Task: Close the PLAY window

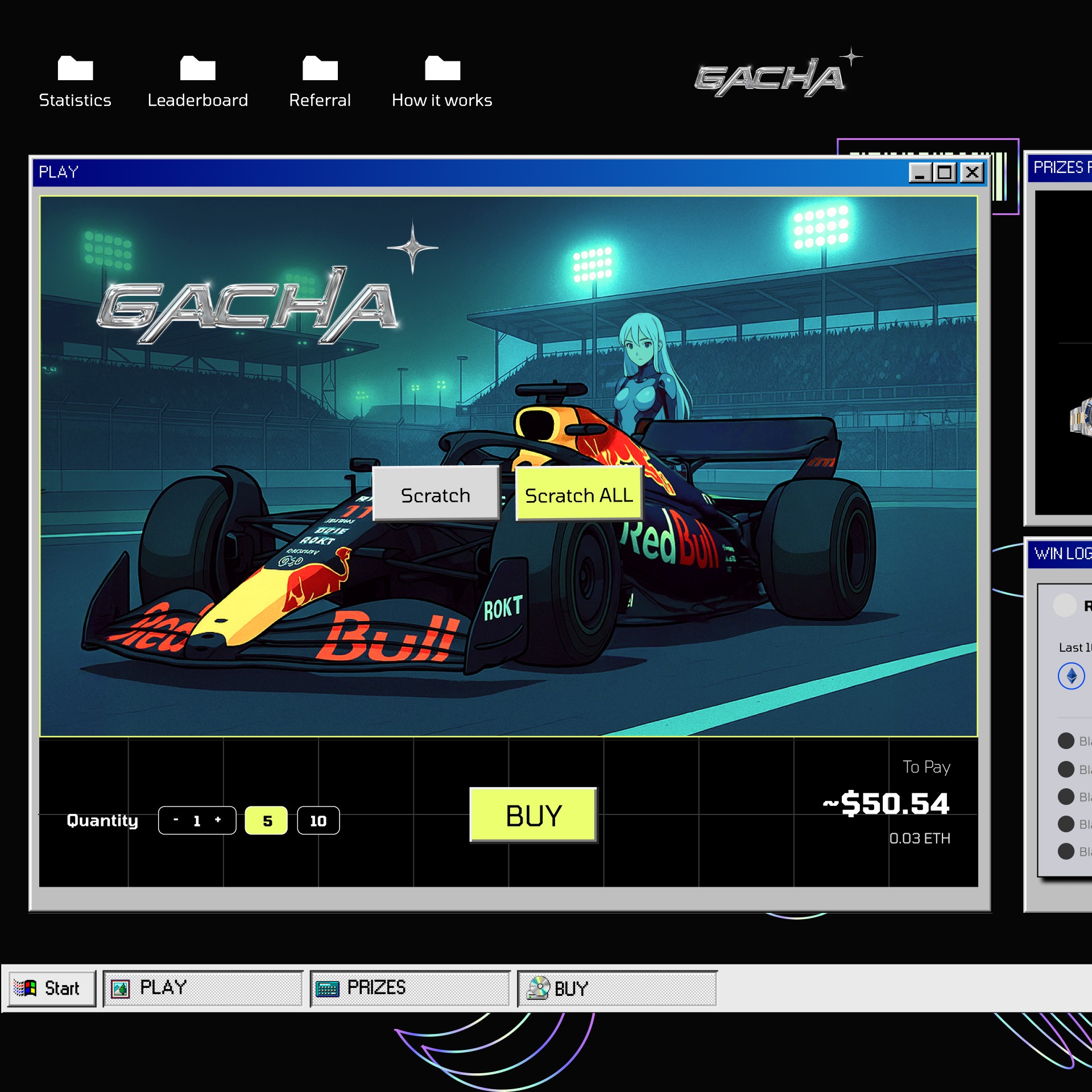Action: 972,172
